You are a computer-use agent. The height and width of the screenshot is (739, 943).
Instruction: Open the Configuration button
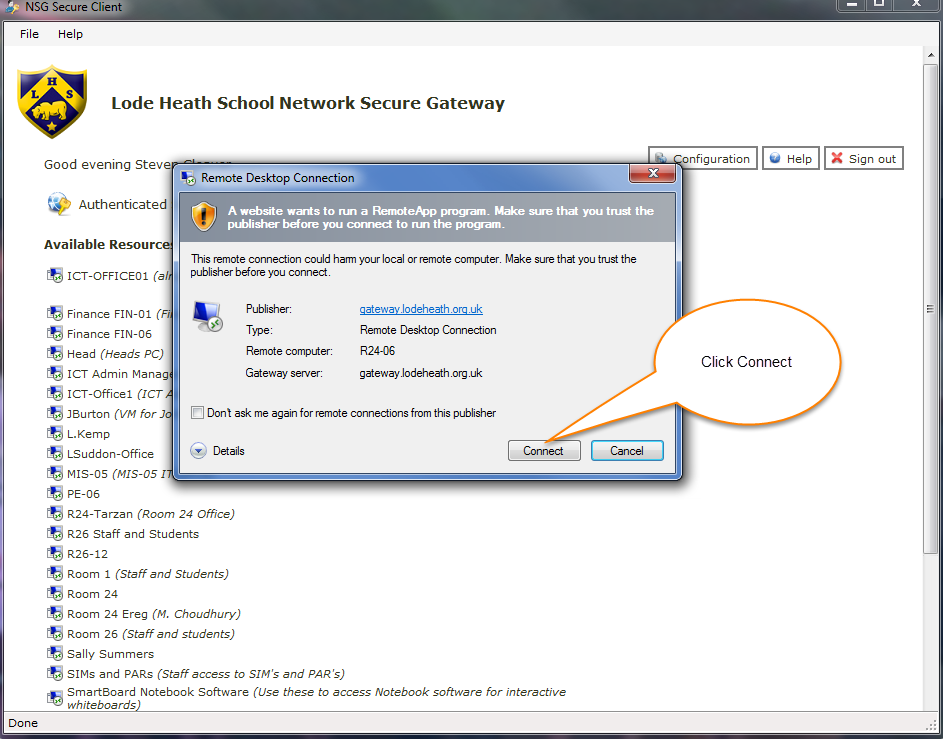pos(701,159)
